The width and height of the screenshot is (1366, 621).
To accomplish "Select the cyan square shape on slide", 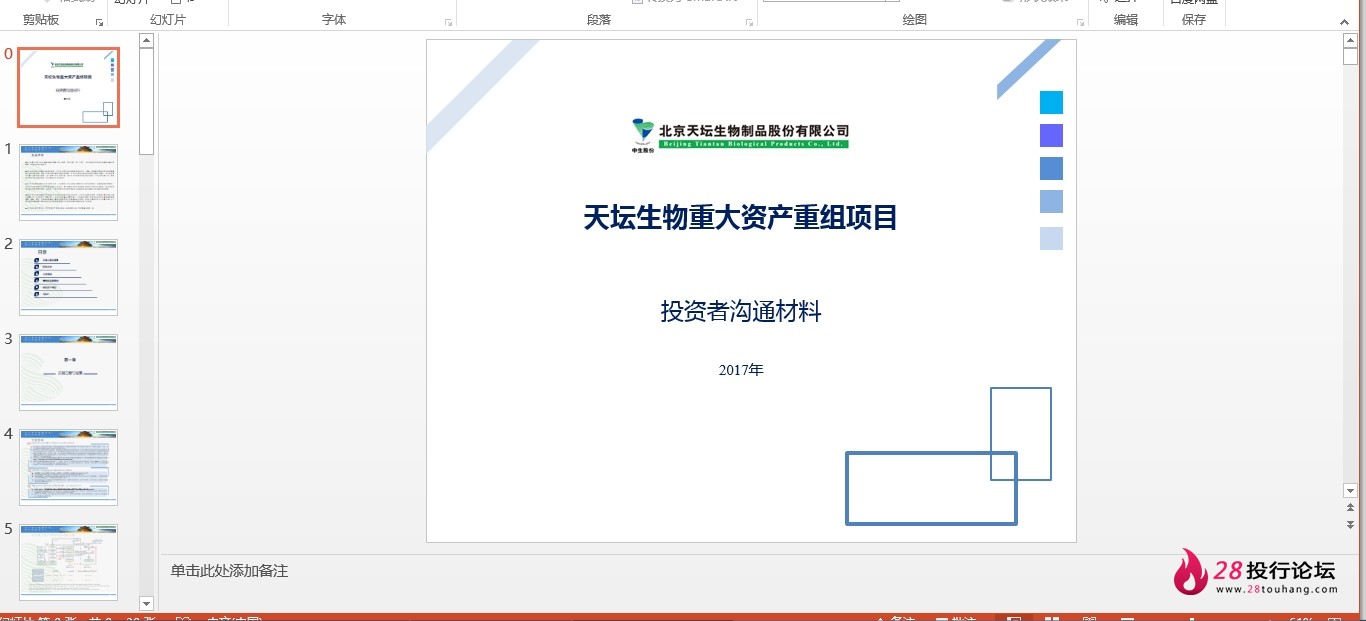I will click(1051, 102).
